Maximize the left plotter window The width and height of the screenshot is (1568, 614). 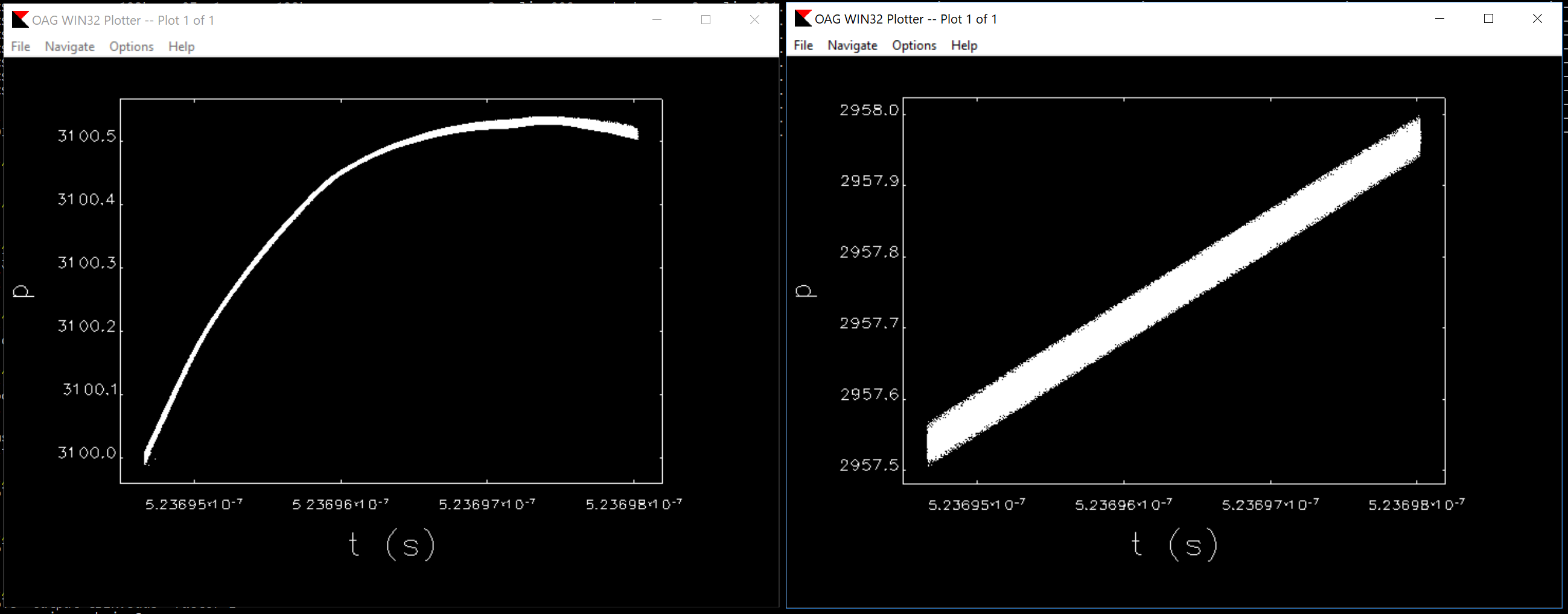click(706, 20)
